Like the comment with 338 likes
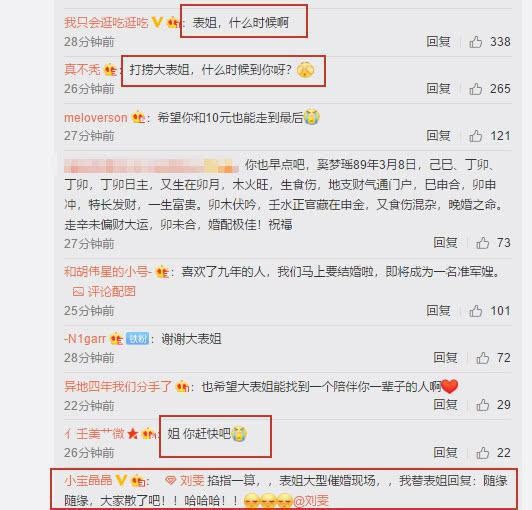Image resolution: width=532 pixels, height=510 pixels. (475, 42)
